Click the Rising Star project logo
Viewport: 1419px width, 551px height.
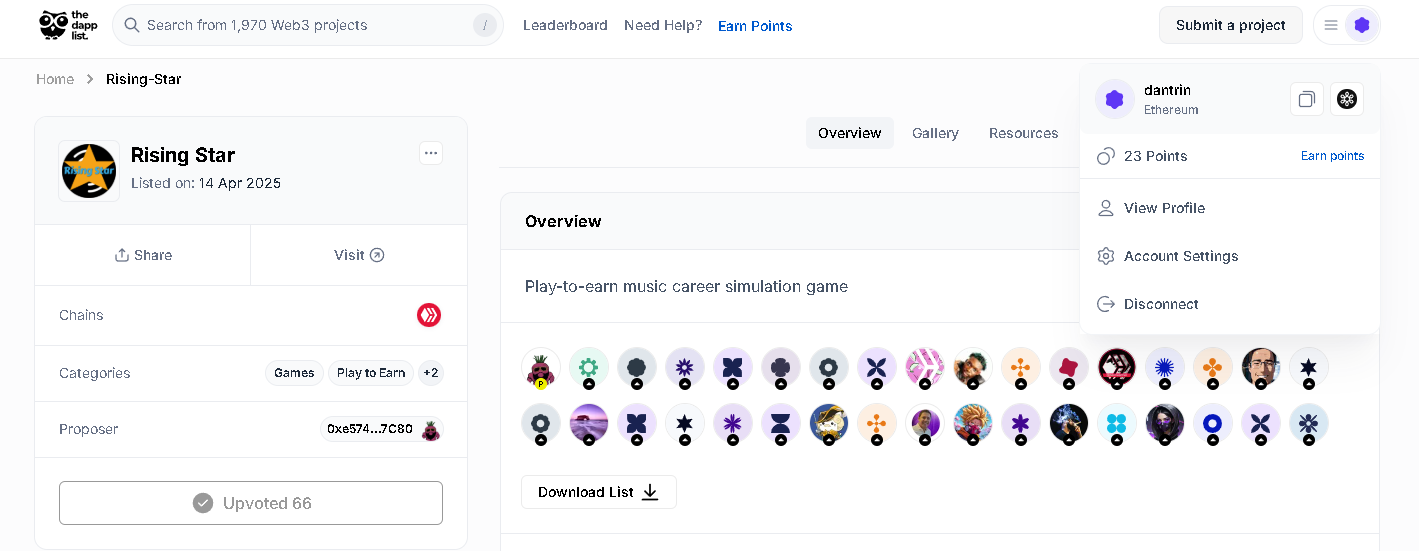click(89, 171)
